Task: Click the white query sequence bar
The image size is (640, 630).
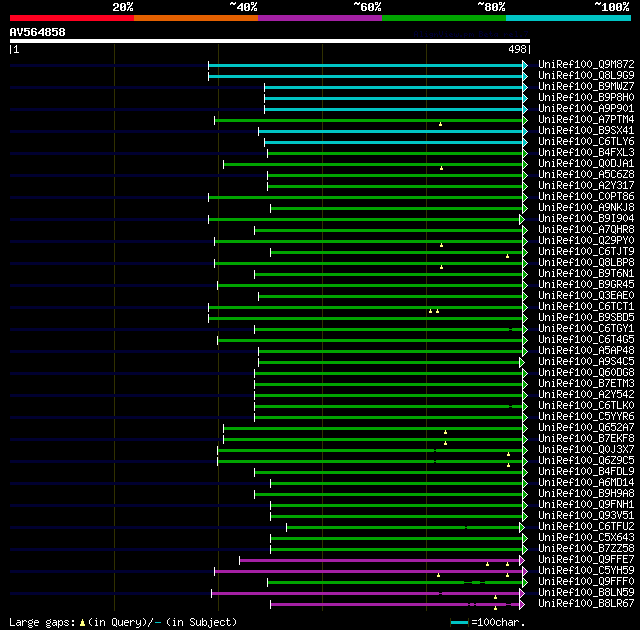Action: (x=270, y=41)
